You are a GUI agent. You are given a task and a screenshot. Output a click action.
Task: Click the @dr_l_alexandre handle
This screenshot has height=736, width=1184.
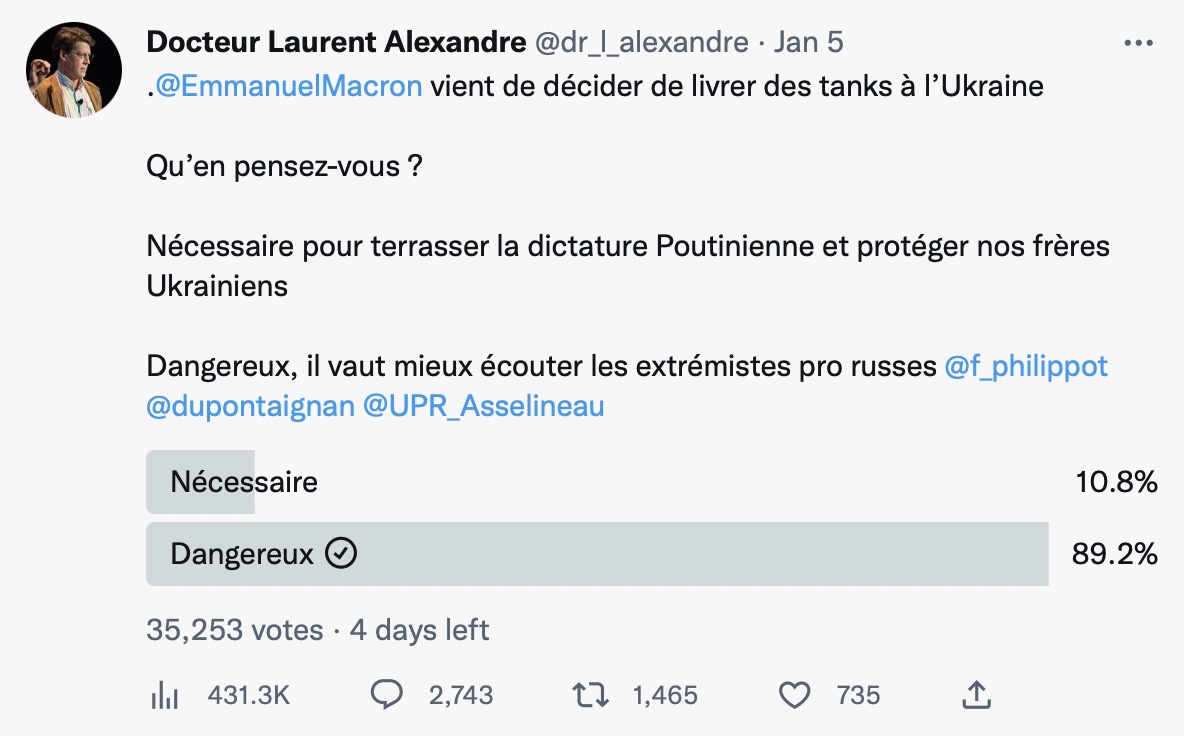pyautogui.click(x=642, y=42)
